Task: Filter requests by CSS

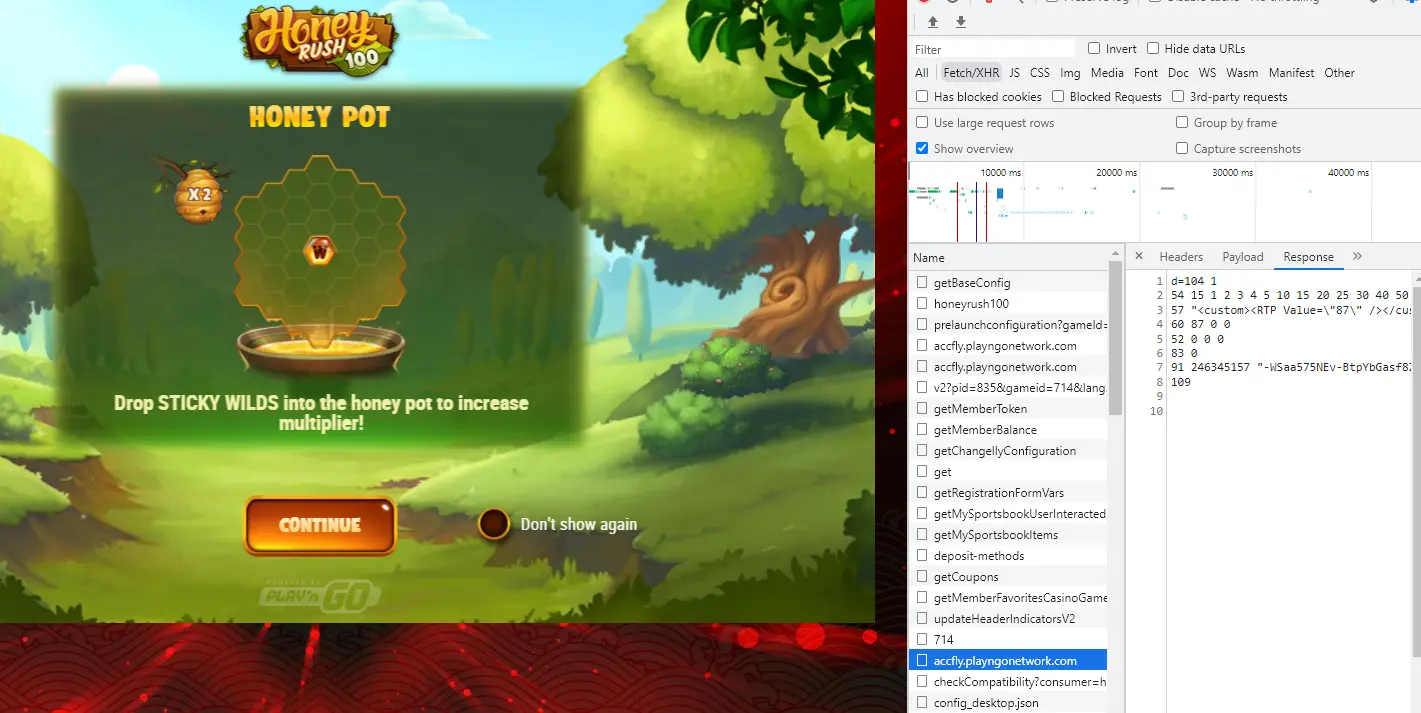Action: pyautogui.click(x=1040, y=73)
